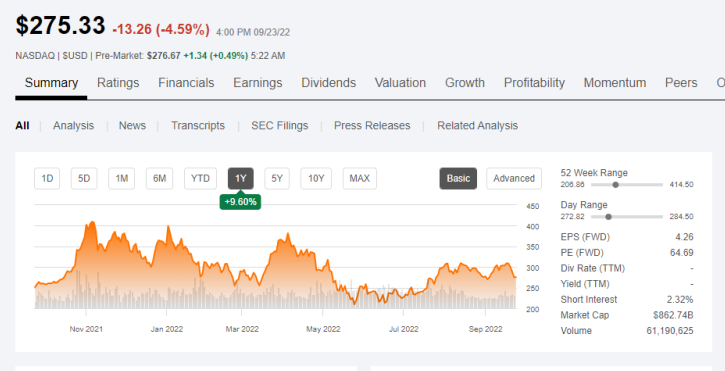
Task: Set chart range to 10Y
Action: [316, 179]
